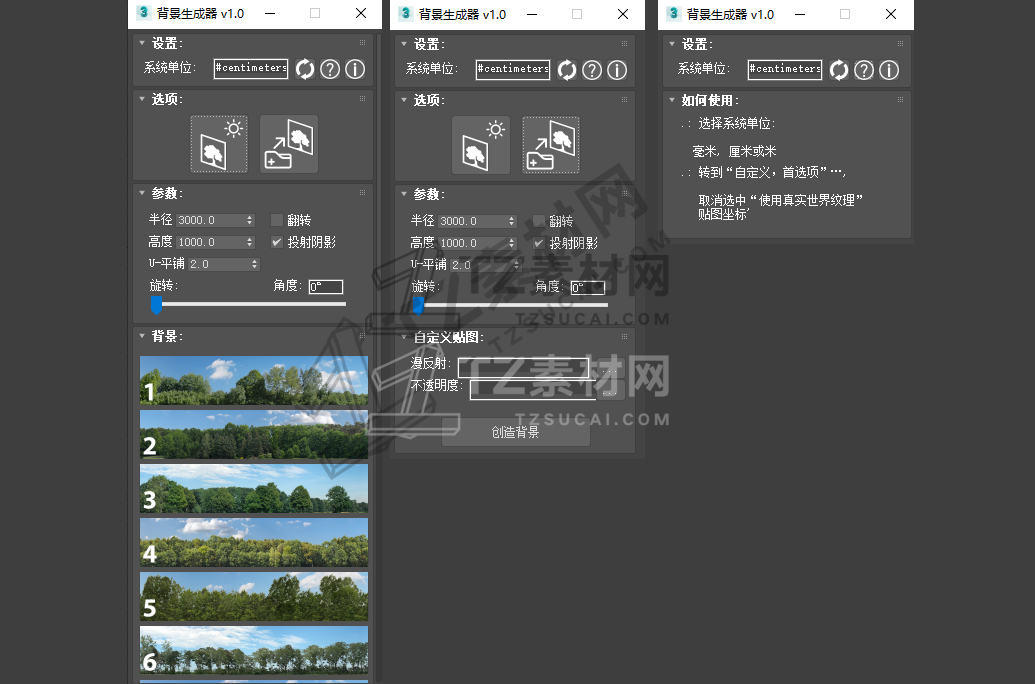Toggle 投射阴影 checkbox in middle window
1035x684 pixels.
(x=539, y=244)
